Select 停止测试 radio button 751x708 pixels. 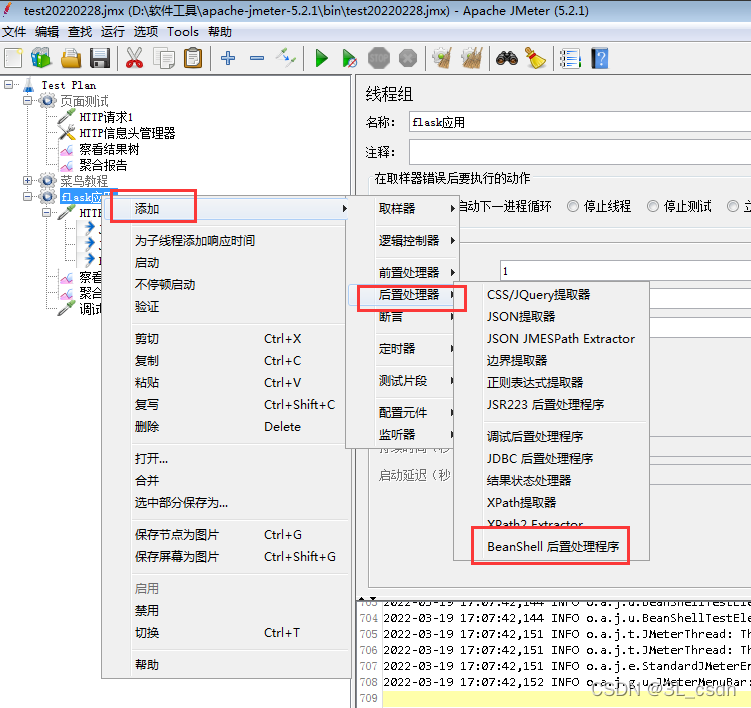[653, 206]
